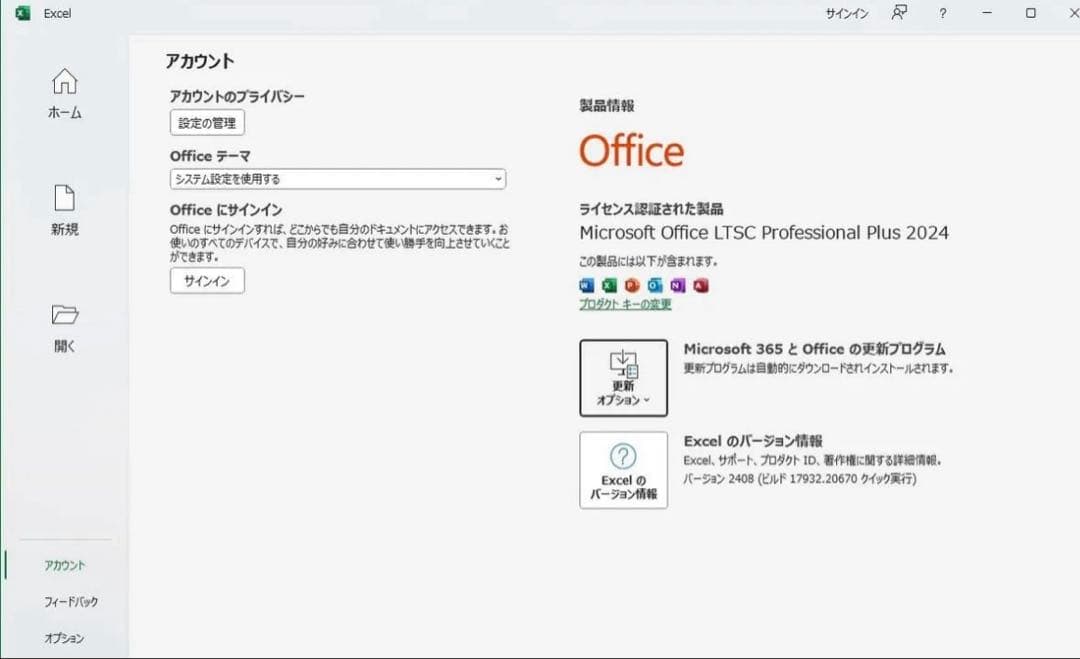Create a new workbook via 新規
This screenshot has width=1080, height=659.
click(65, 210)
